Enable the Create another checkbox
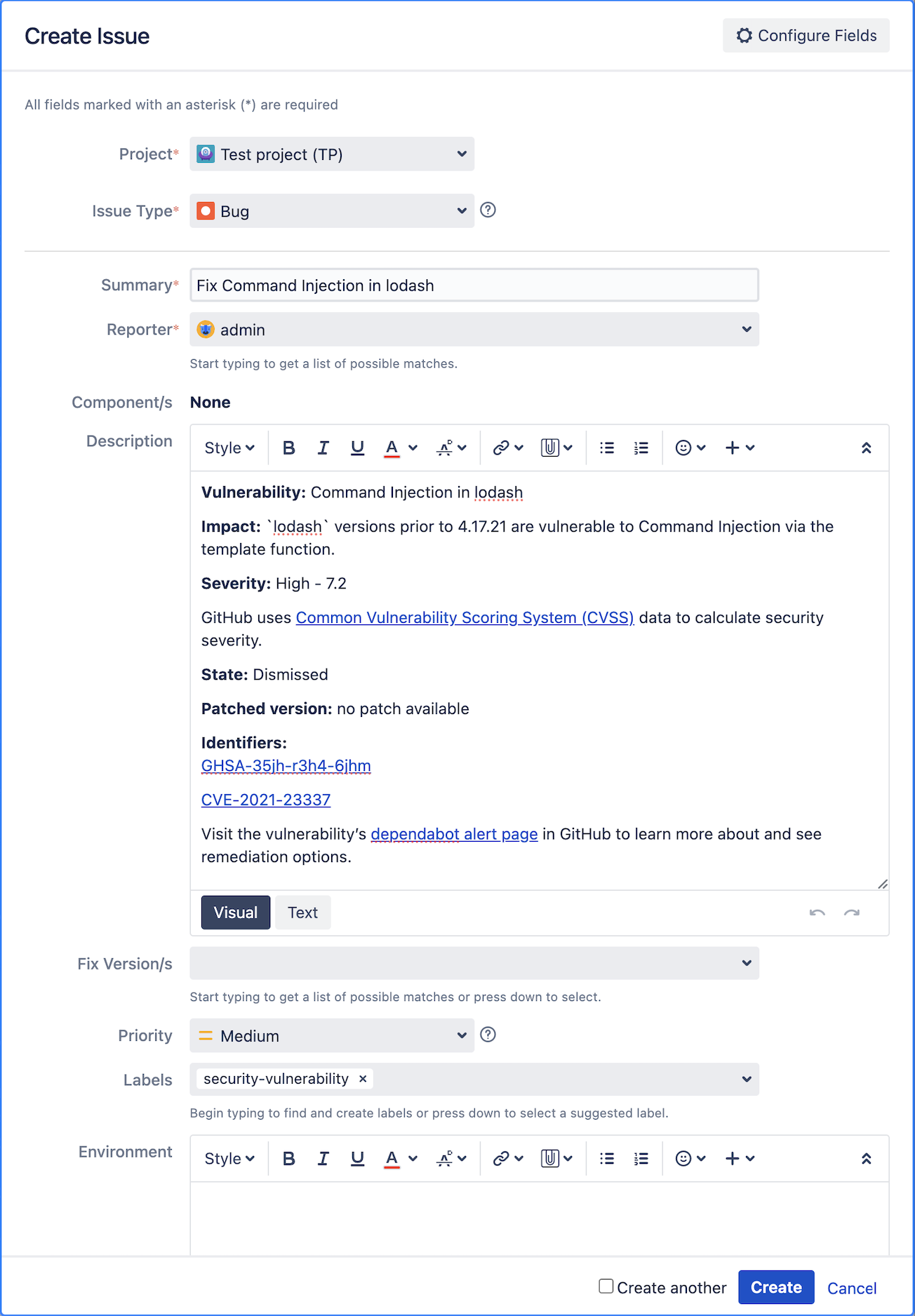915x1316 pixels. 606,1286
